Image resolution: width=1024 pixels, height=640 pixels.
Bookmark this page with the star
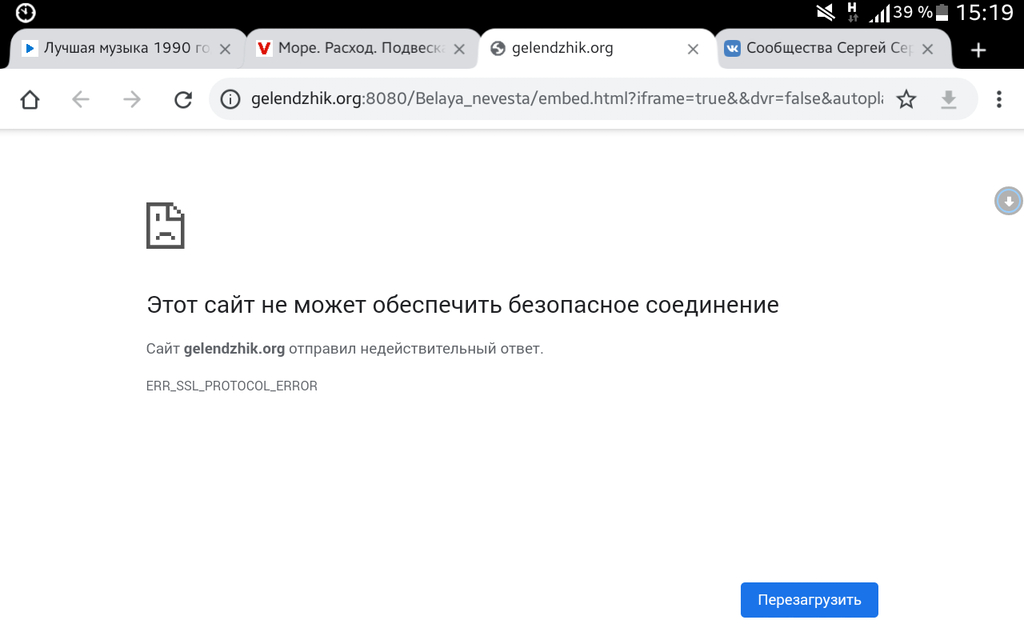(906, 99)
